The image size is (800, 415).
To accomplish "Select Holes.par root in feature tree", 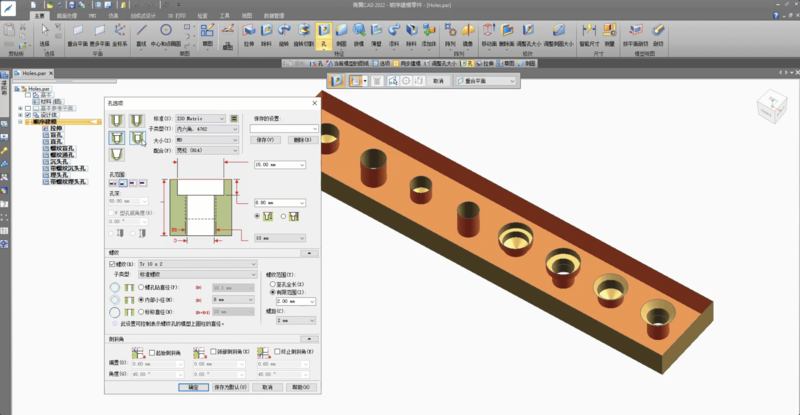I will 40,88.
